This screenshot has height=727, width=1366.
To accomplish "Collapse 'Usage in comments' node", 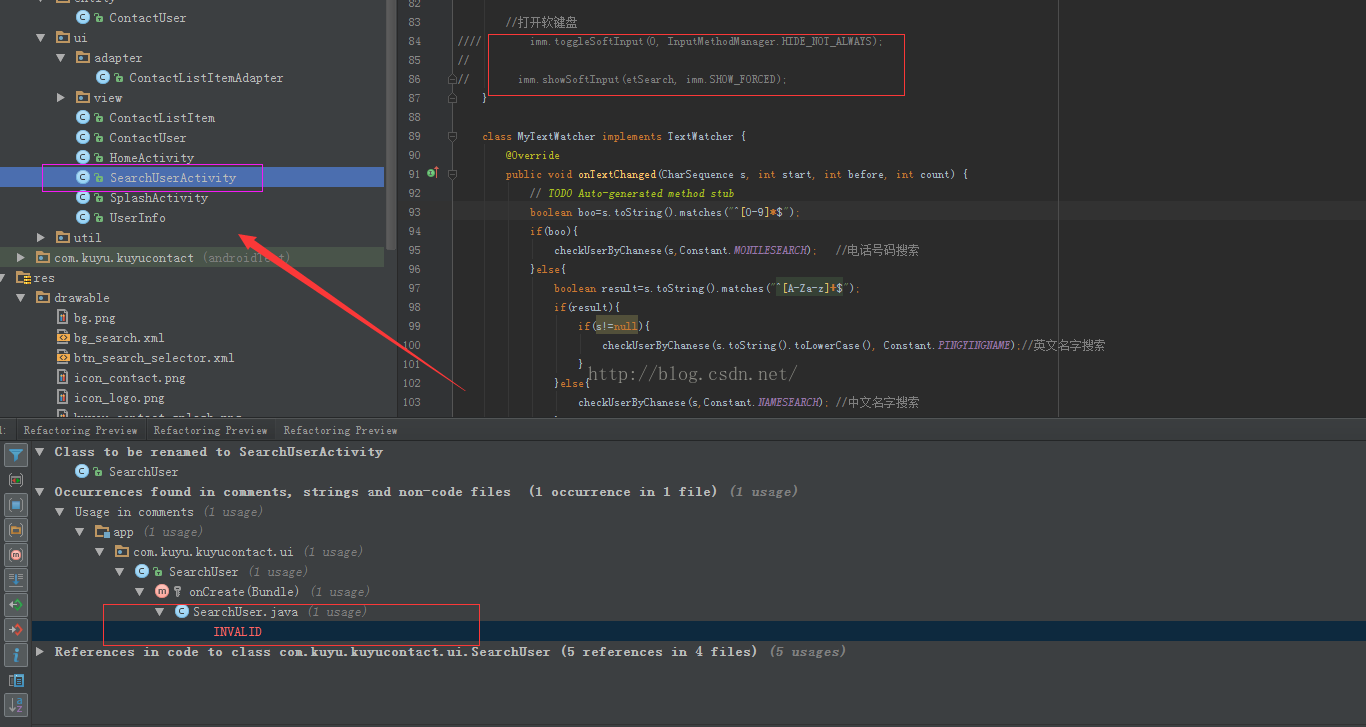I will point(60,512).
